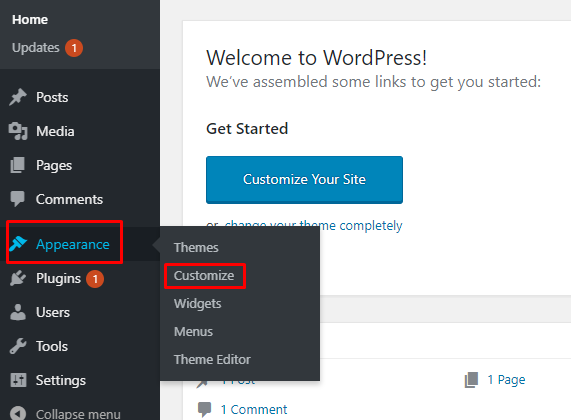Click the Settings sliders icon
The width and height of the screenshot is (571, 420).
point(18,380)
